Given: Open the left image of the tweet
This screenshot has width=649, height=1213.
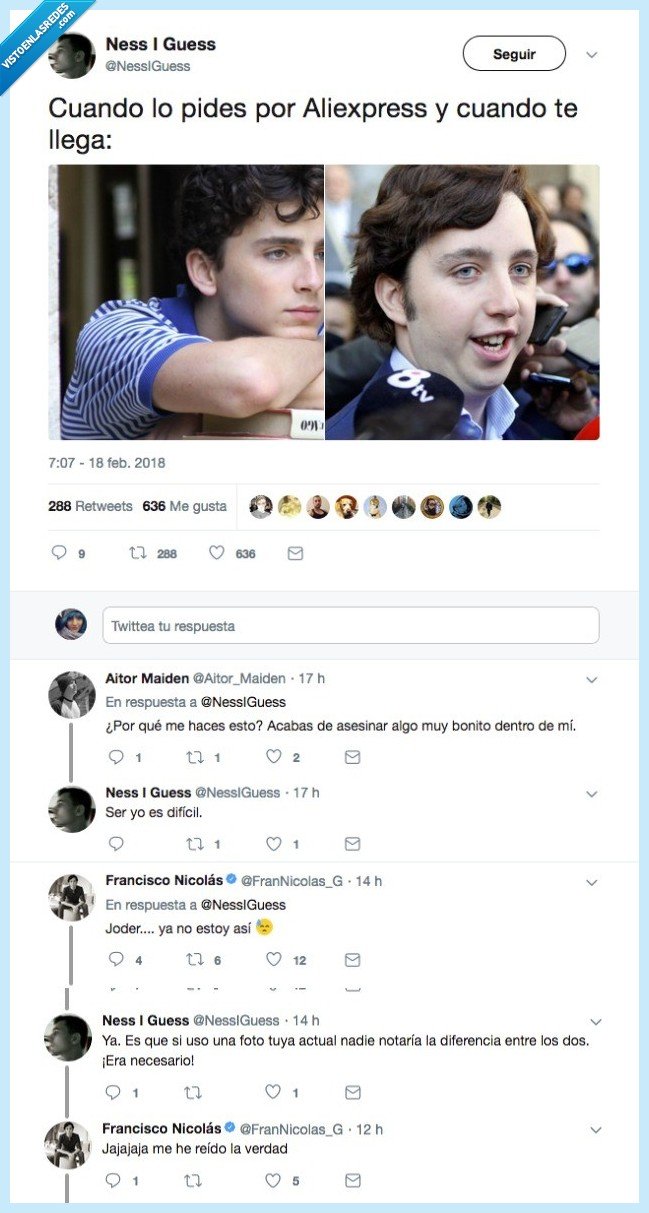Looking at the screenshot, I should 187,302.
